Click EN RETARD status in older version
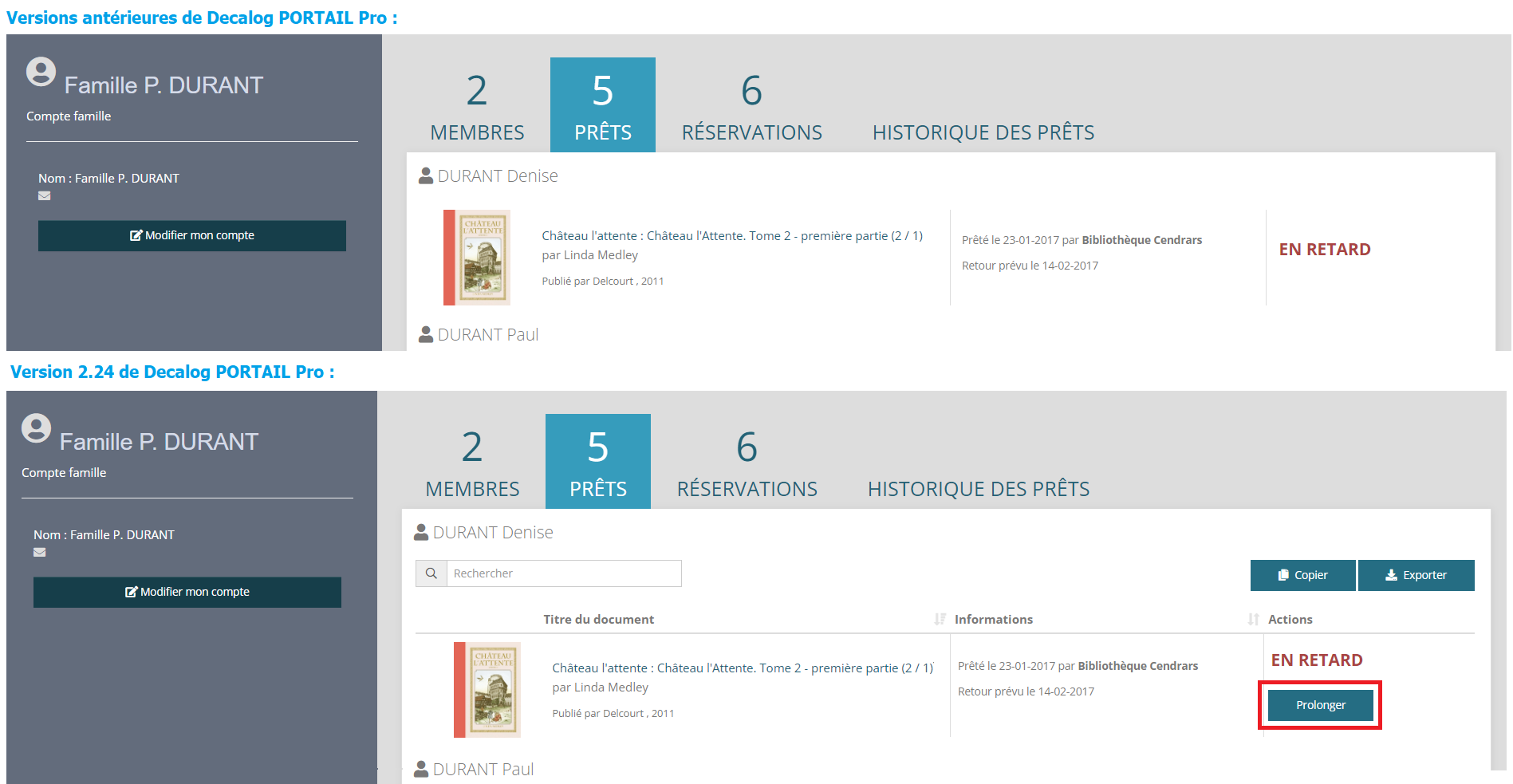Screen dimensions: 1513x784 point(1325,250)
